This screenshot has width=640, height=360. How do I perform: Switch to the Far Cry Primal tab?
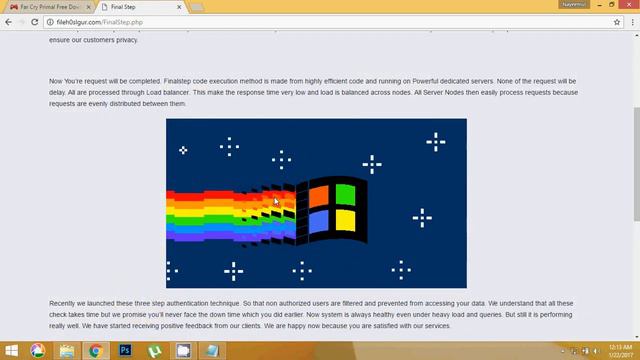pyautogui.click(x=49, y=7)
